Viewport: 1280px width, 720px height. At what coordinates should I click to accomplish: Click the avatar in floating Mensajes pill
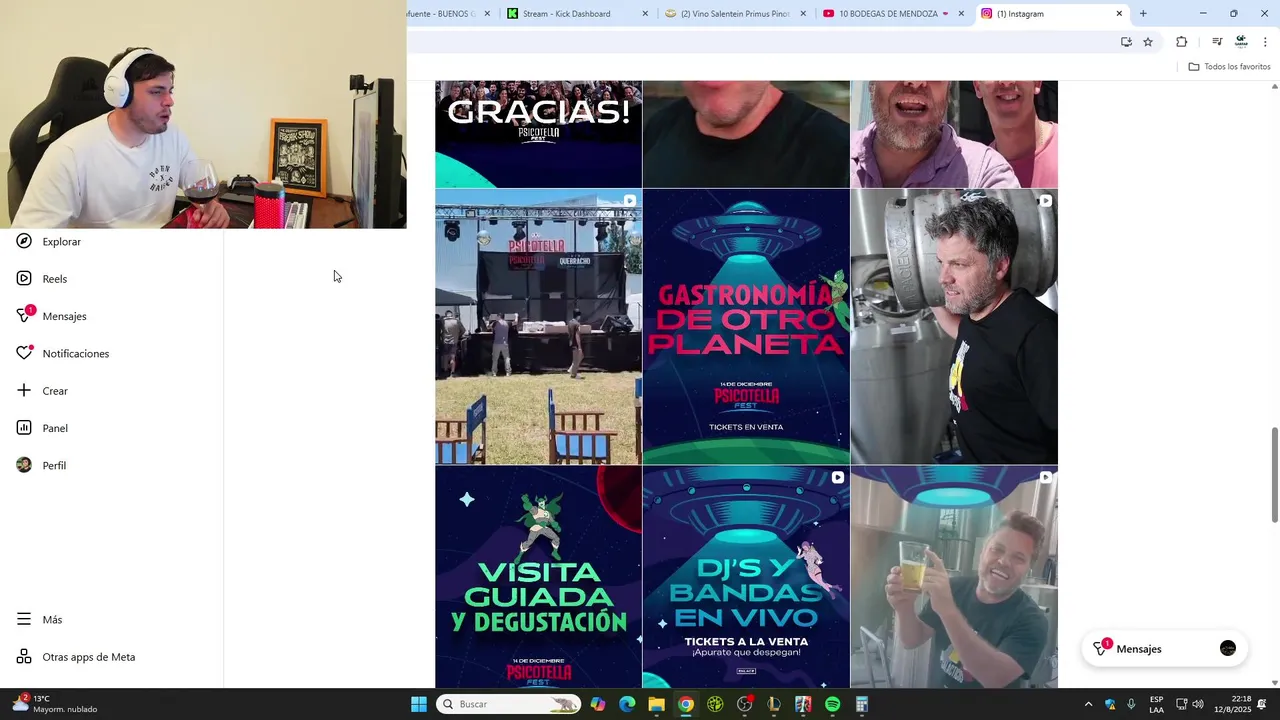(1228, 649)
